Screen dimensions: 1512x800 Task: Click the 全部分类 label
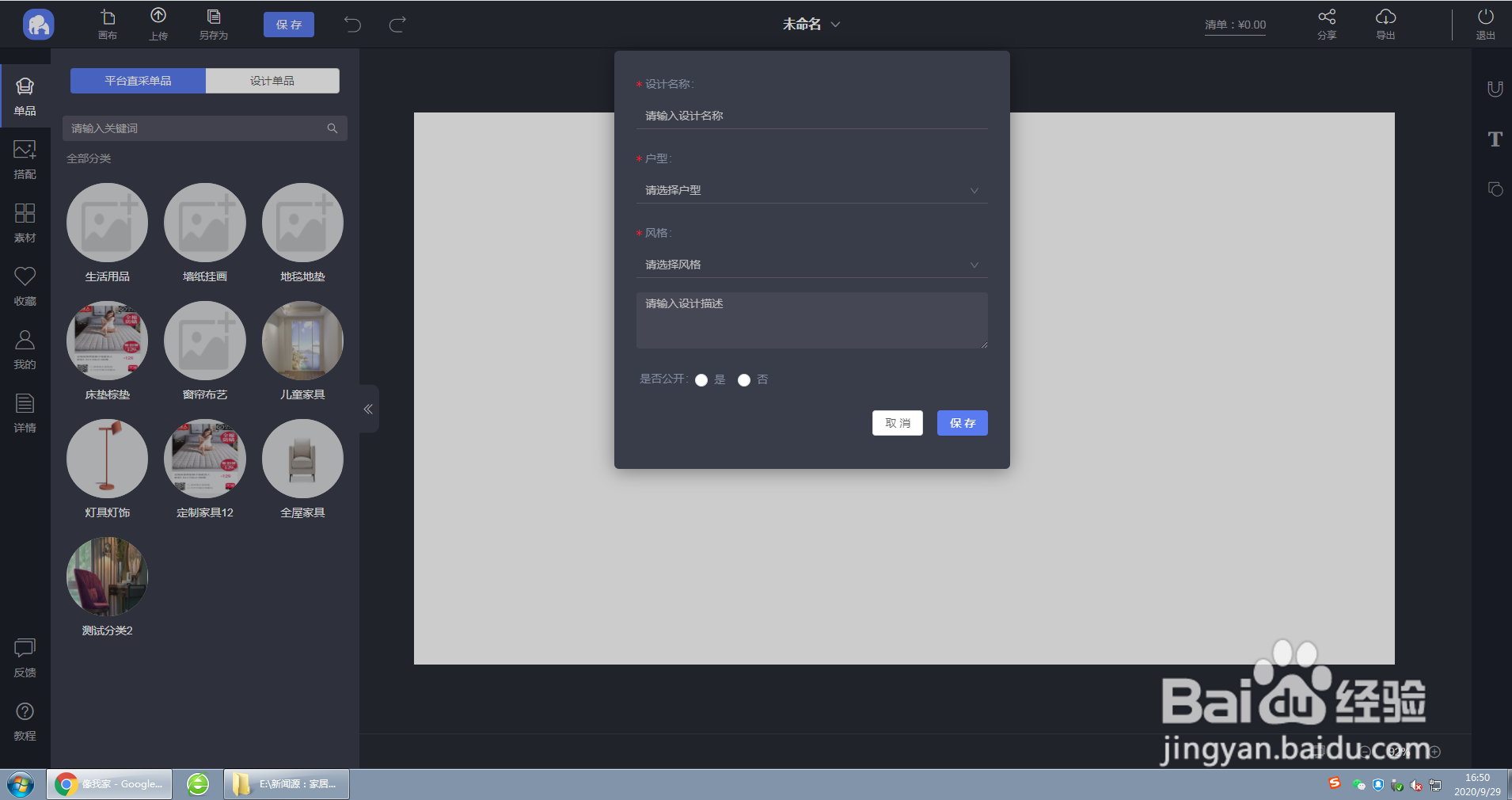click(89, 158)
